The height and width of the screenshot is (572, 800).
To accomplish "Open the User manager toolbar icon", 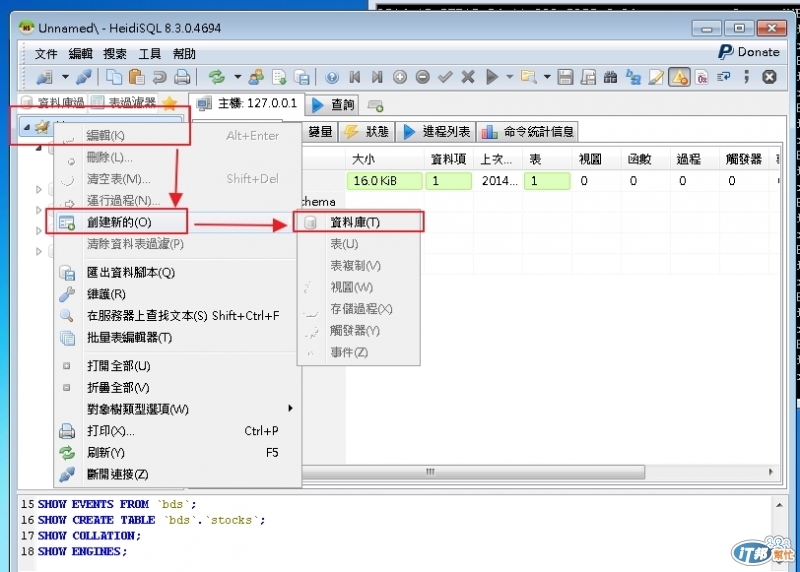I will click(256, 77).
